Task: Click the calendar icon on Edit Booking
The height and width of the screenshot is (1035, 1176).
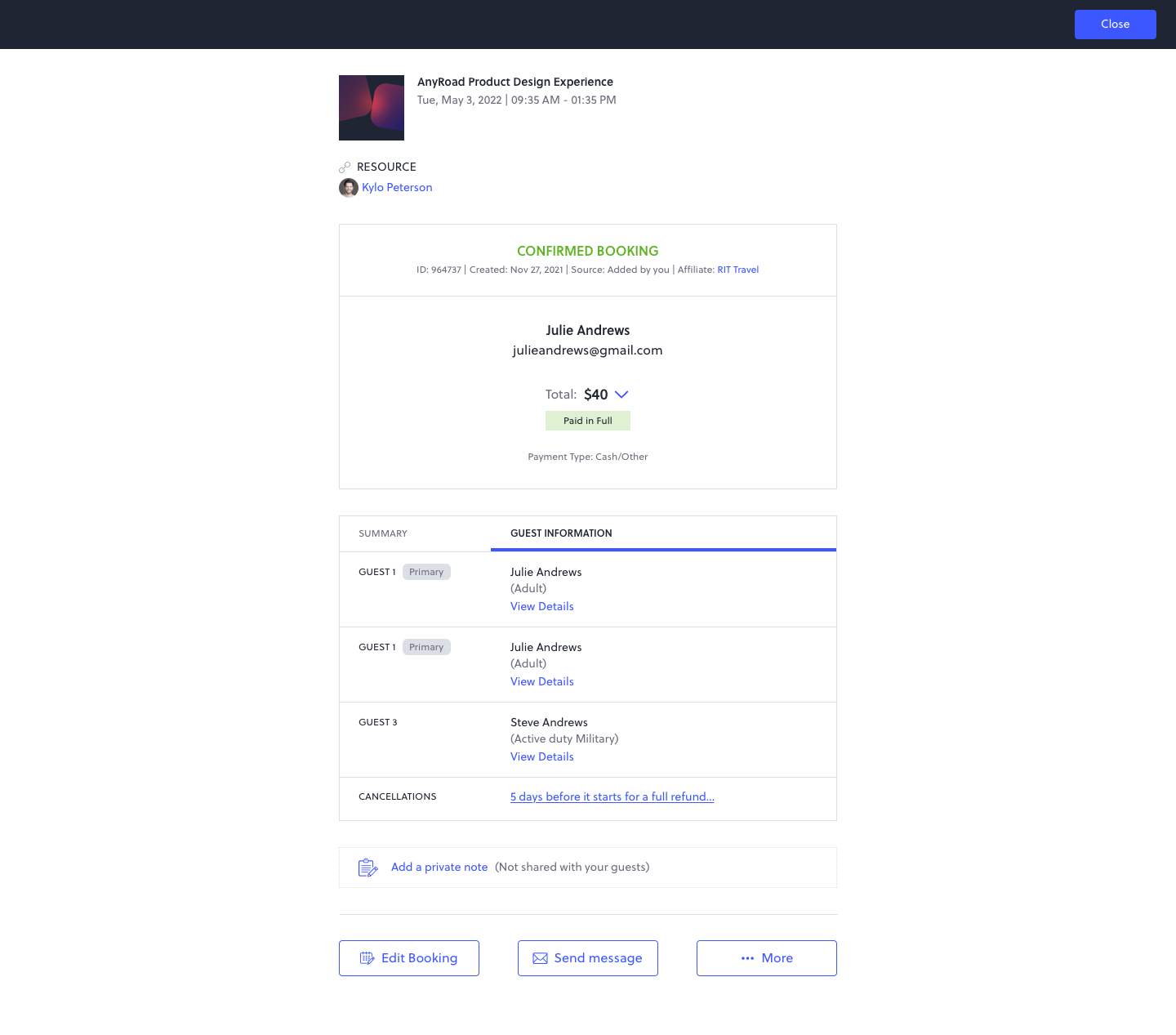Action: coord(367,957)
